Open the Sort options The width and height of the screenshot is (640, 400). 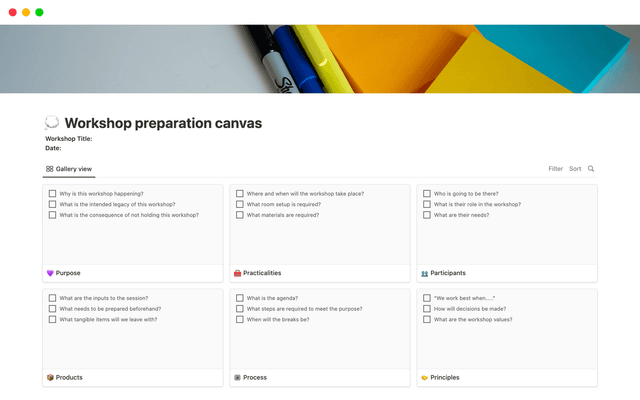[x=575, y=169]
